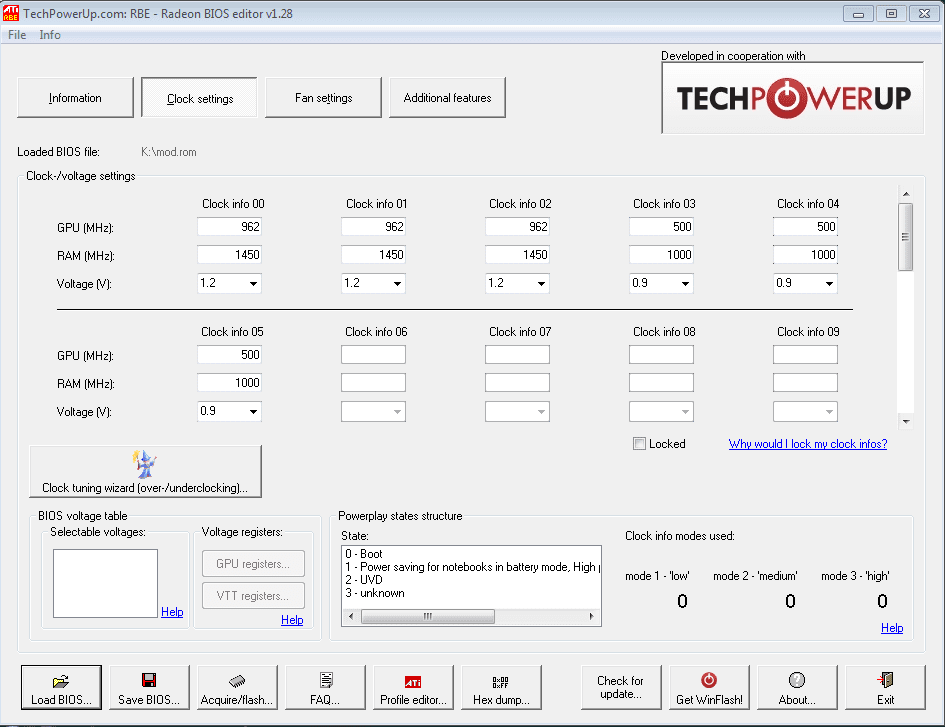The image size is (945, 727).
Task: Click the Exit door icon button
Action: [885, 687]
